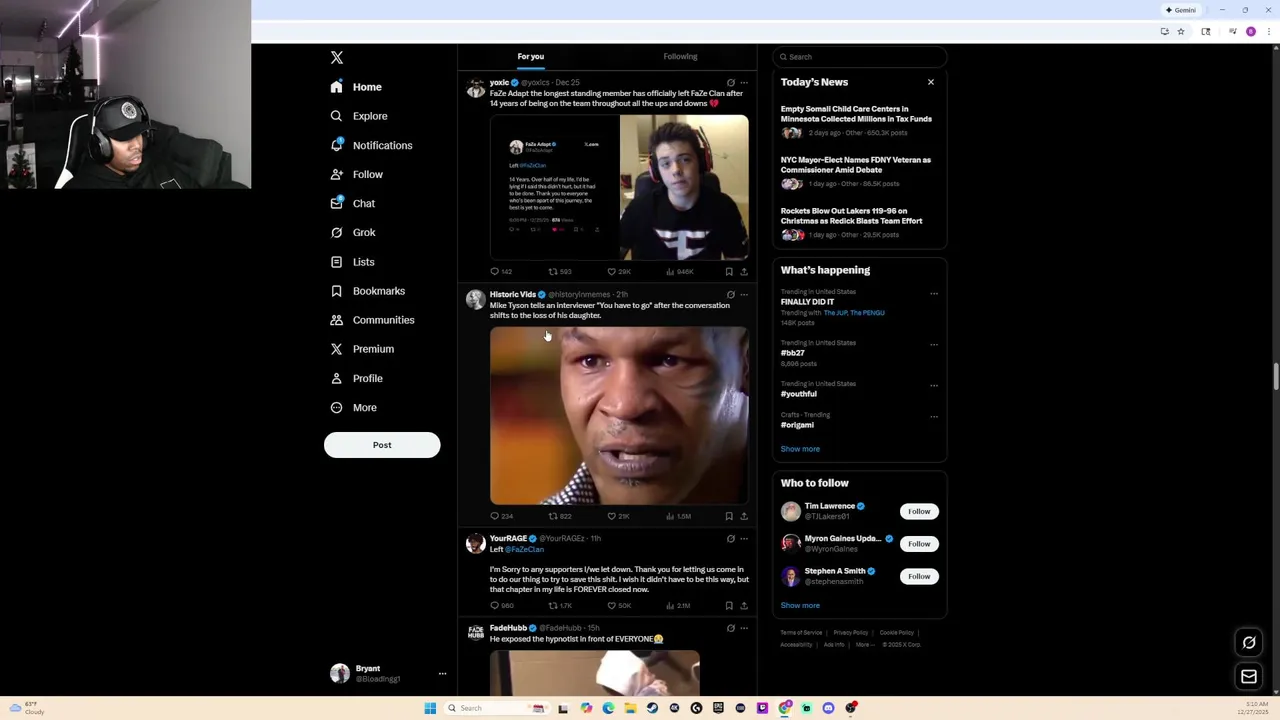Share the yoxic post
Image resolution: width=1280 pixels, height=720 pixels.
click(x=743, y=272)
